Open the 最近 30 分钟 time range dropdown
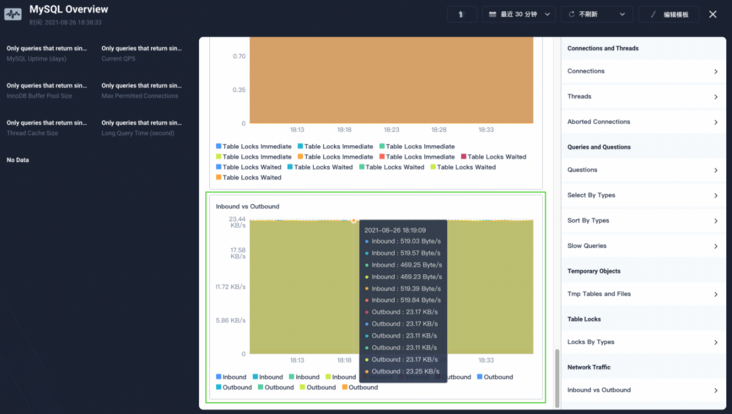Viewport: 732px width, 414px height. pyautogui.click(x=518, y=15)
